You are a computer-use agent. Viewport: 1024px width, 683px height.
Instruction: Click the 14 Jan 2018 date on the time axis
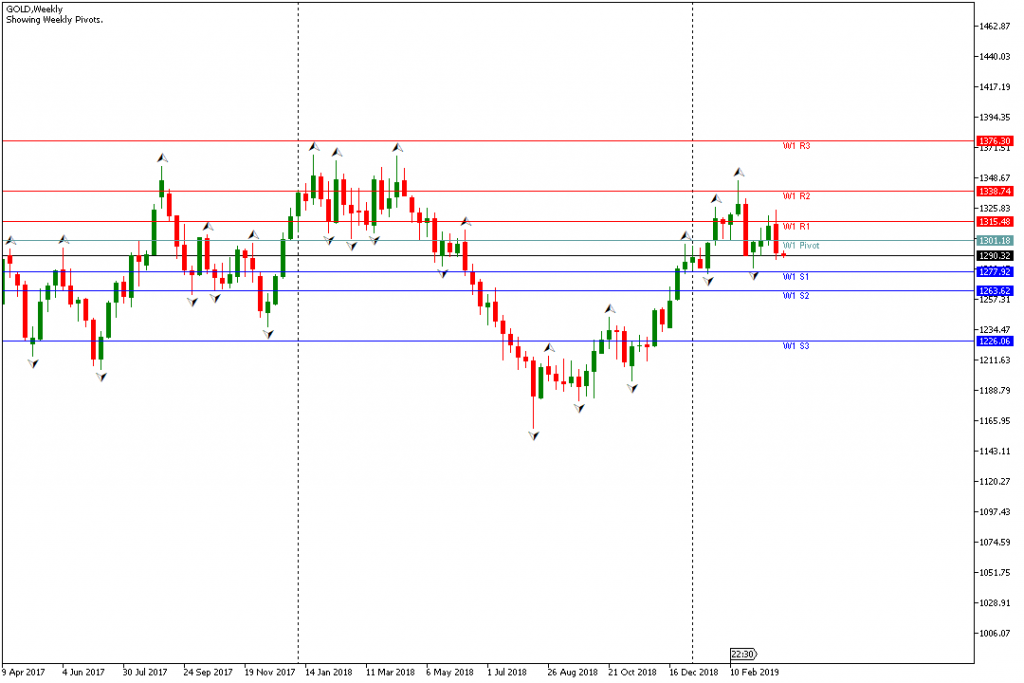tap(328, 672)
